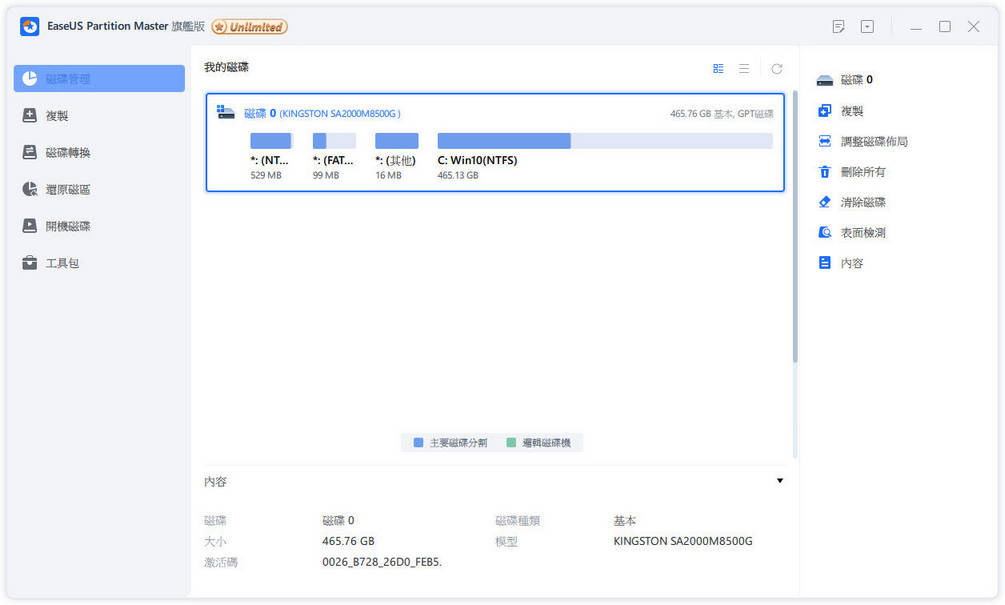Expand the title bar dropdown arrow button
The width and height of the screenshot is (1005, 605).
(866, 26)
